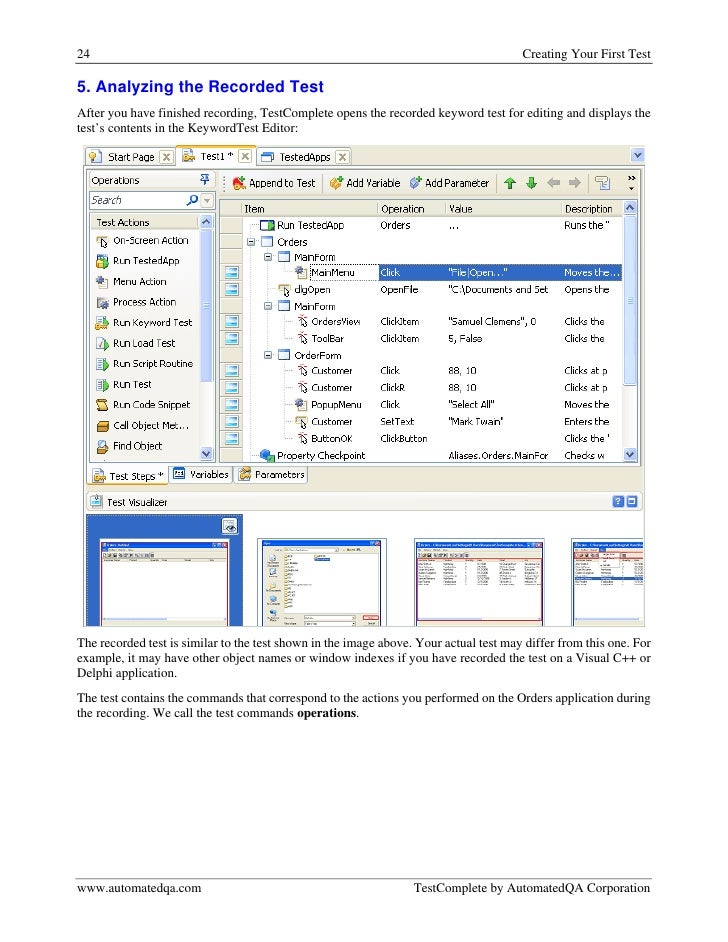Open the Test Steps bottom tab
Viewport: 728px width, 942px height.
[127, 476]
